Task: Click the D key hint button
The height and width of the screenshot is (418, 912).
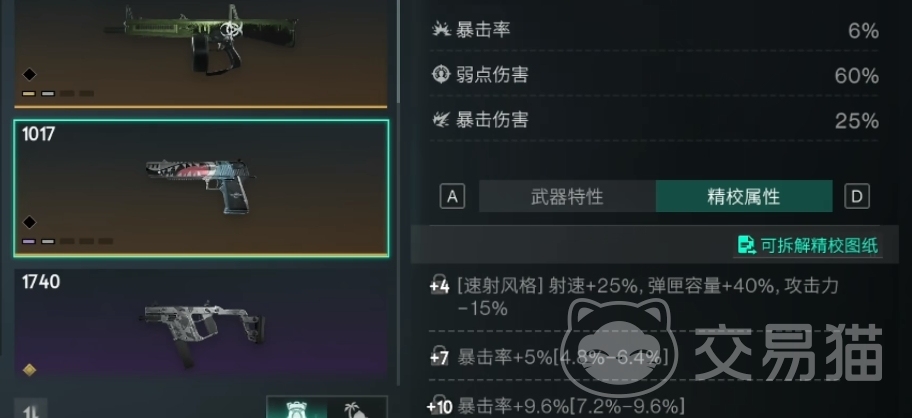Action: [857, 197]
